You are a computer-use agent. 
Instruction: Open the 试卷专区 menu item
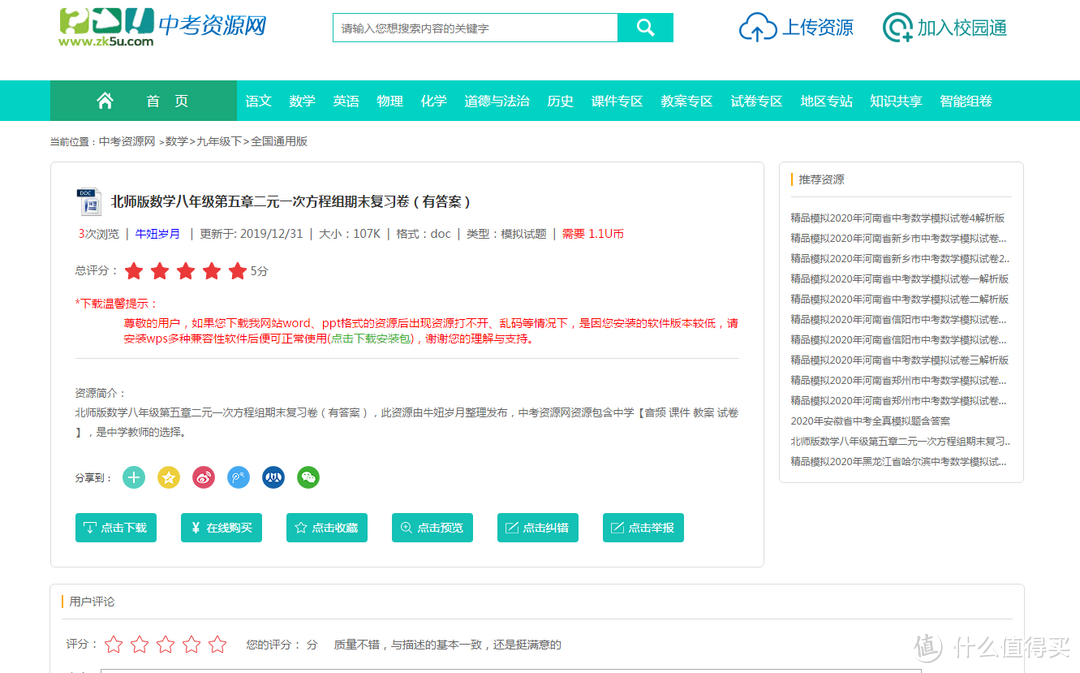[756, 101]
